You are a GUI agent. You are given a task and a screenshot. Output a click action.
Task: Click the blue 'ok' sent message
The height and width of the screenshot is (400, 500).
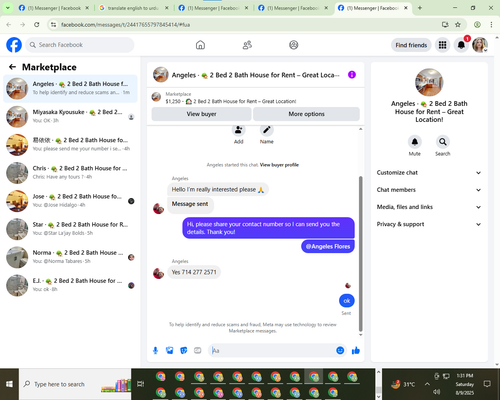coord(347,301)
